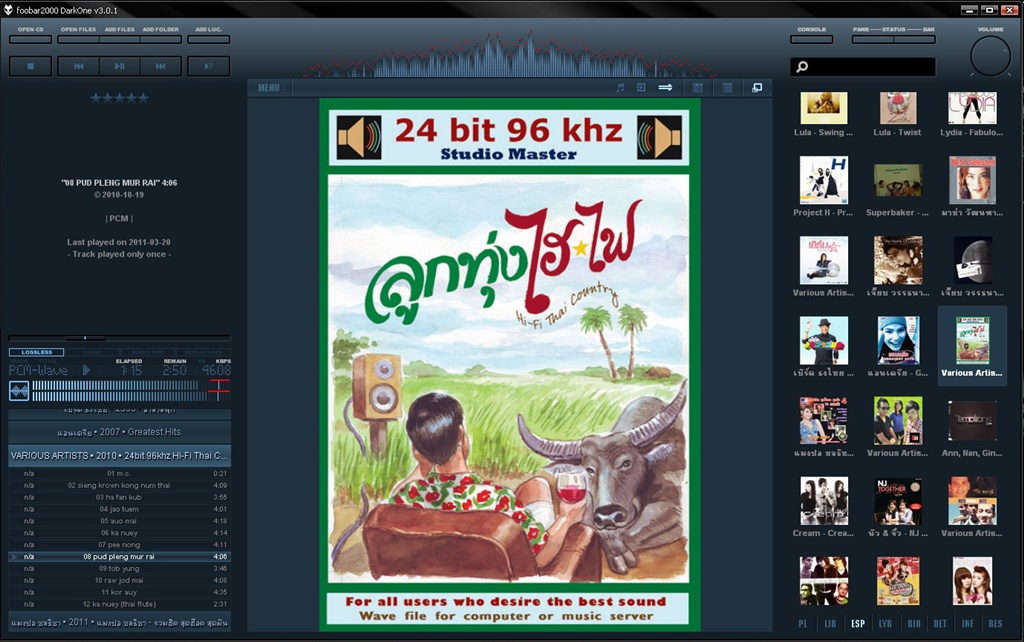Select track "09 tob yung"
Screen dimensions: 1024x642
pyautogui.click(x=120, y=568)
